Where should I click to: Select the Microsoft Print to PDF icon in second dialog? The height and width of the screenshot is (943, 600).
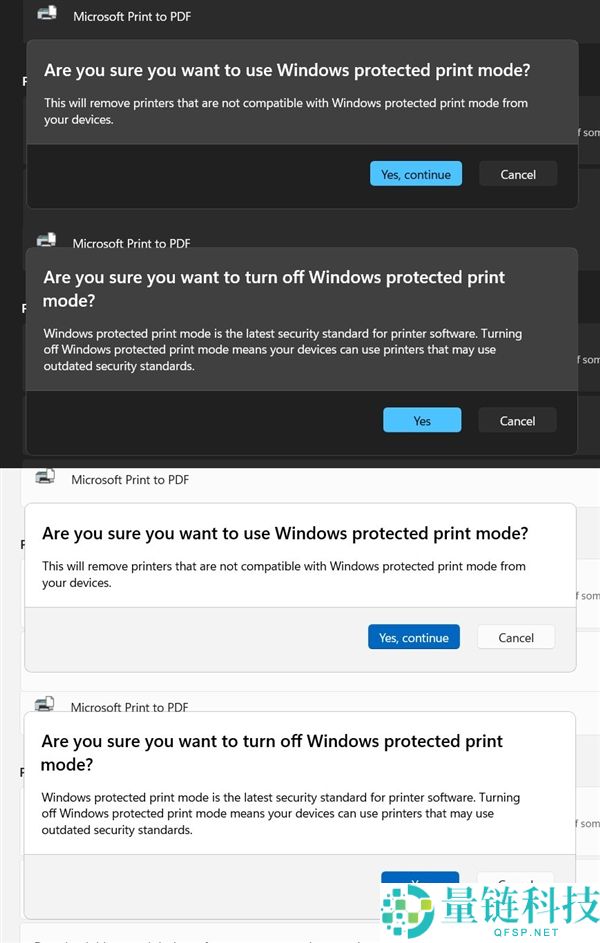[x=46, y=239]
